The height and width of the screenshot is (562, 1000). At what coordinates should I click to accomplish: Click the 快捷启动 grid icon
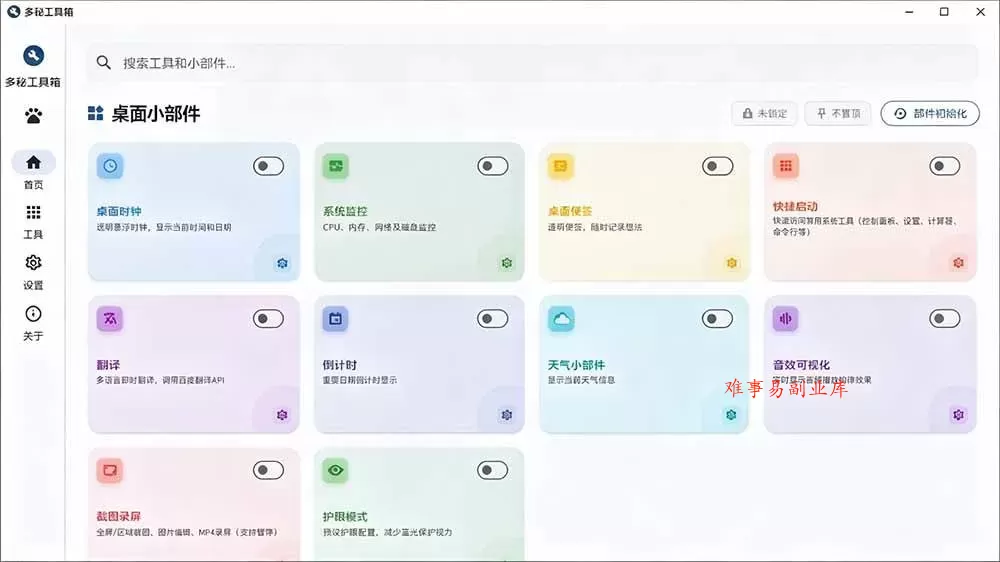786,166
